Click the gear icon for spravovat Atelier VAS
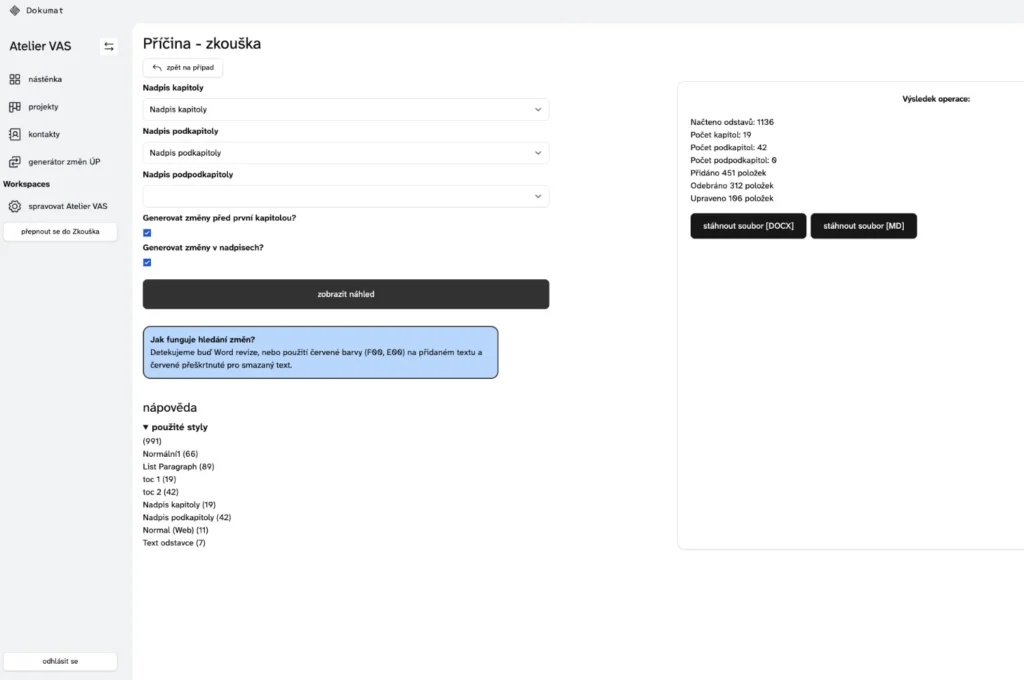This screenshot has width=1024, height=680. pyautogui.click(x=15, y=206)
